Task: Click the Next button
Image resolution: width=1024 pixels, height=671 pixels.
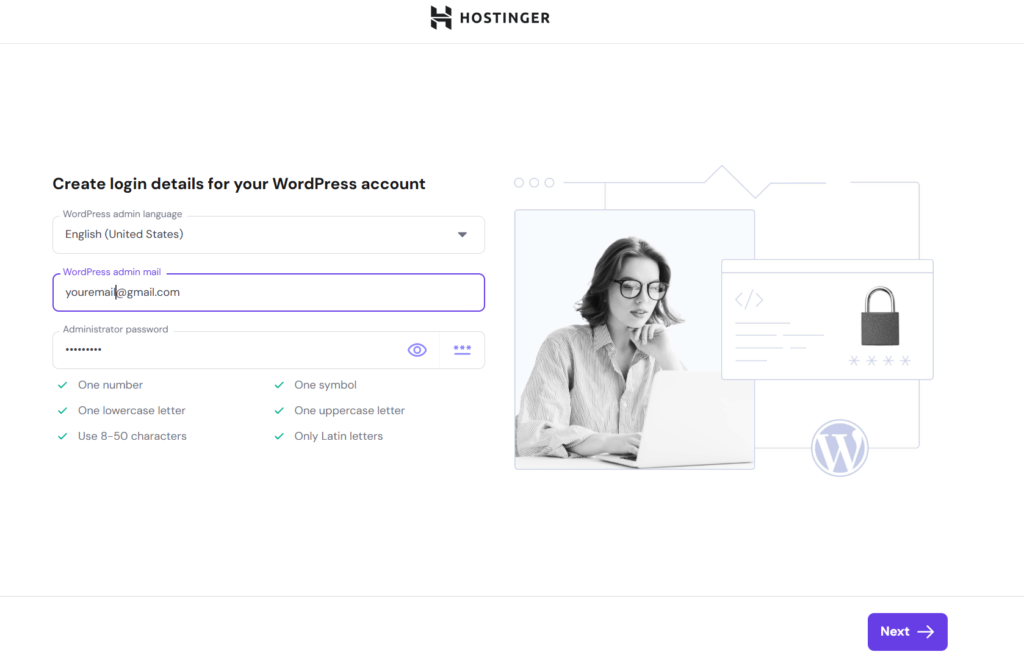Action: point(906,632)
